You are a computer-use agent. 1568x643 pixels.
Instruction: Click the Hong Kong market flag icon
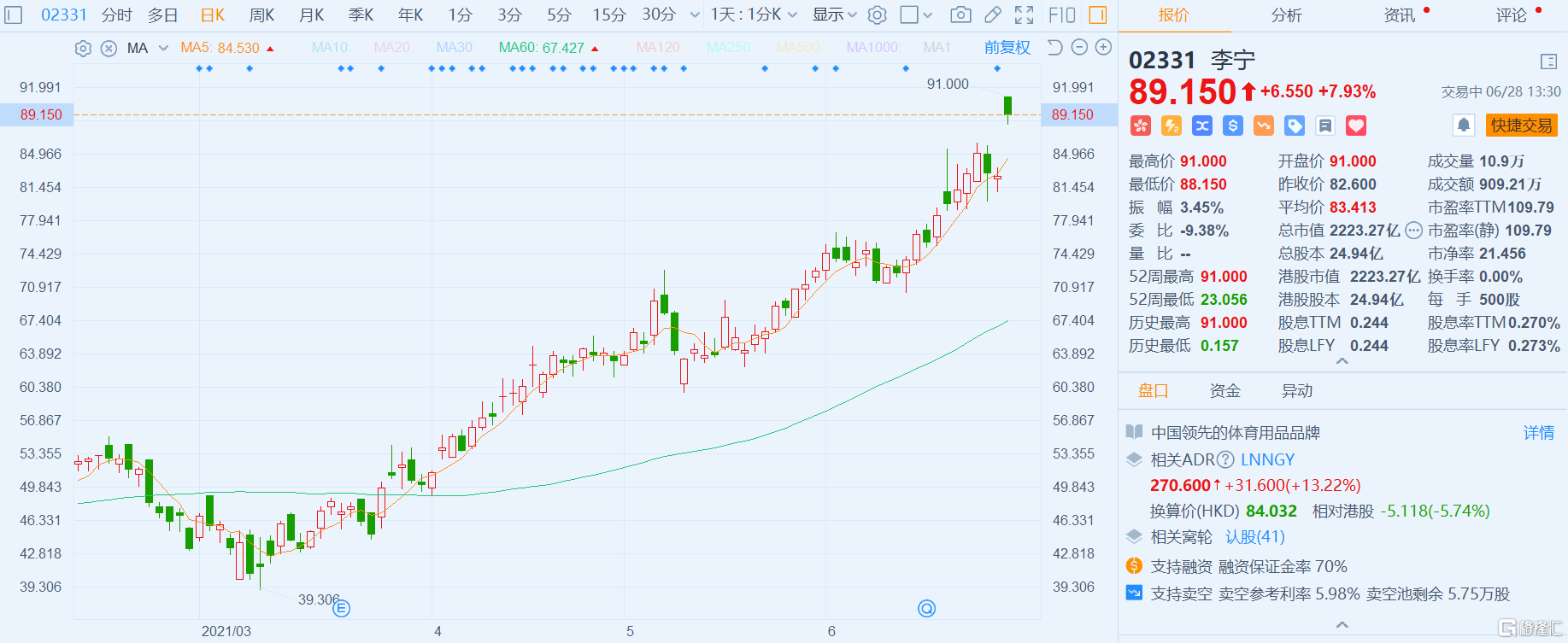[x=1141, y=126]
